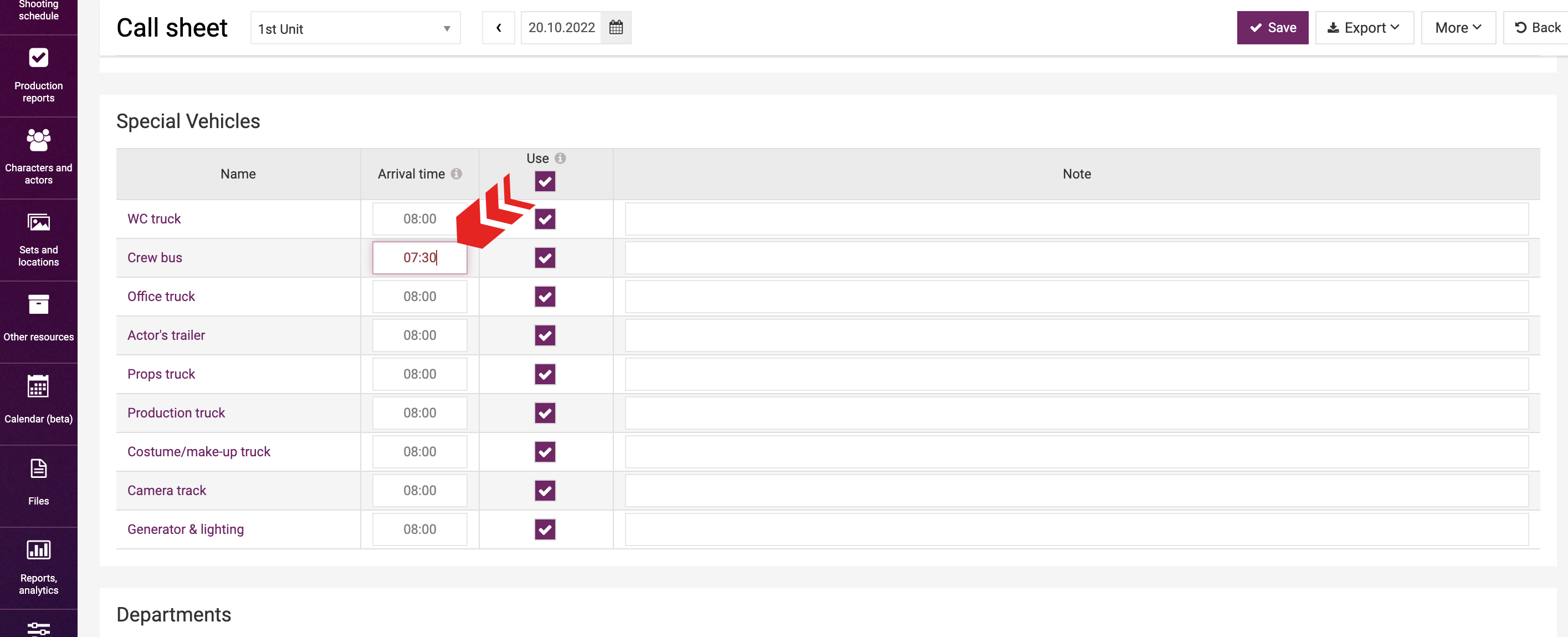Expand the More options menu
Image resolution: width=1568 pixels, height=637 pixels.
click(x=1457, y=28)
